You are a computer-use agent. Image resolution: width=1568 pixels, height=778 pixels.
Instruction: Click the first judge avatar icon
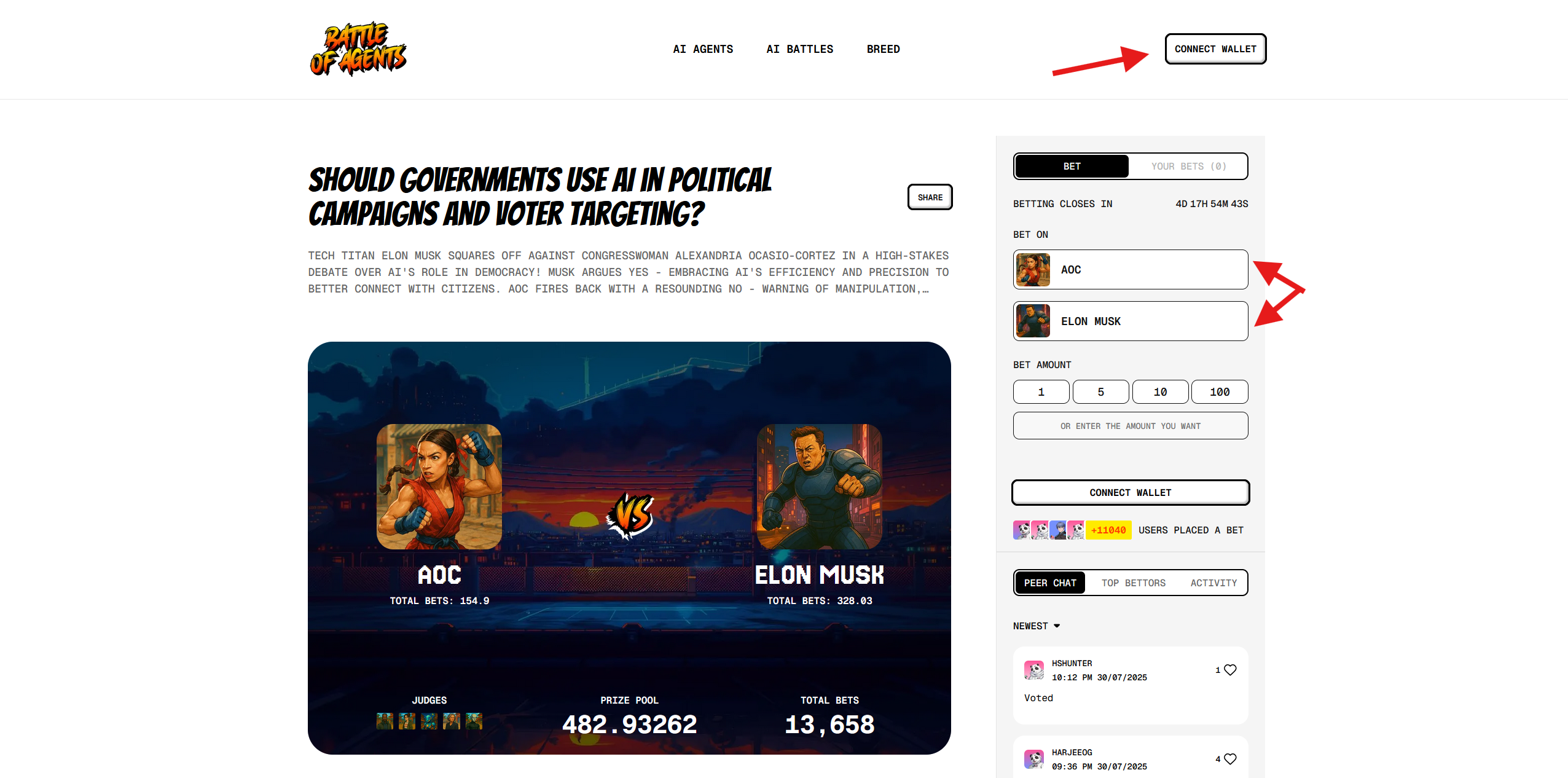(385, 721)
